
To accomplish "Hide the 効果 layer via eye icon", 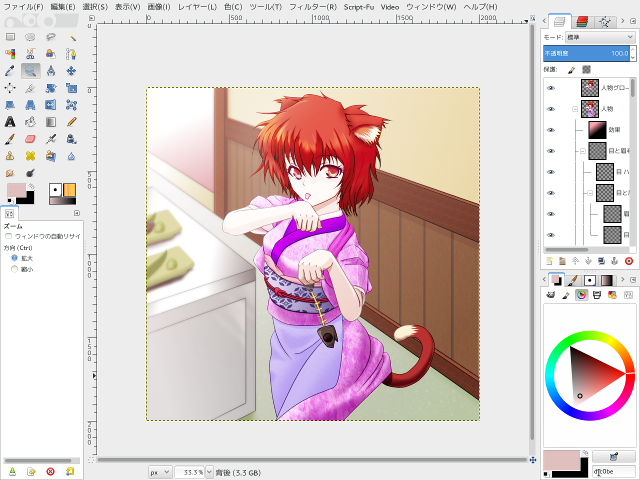I will point(551,130).
